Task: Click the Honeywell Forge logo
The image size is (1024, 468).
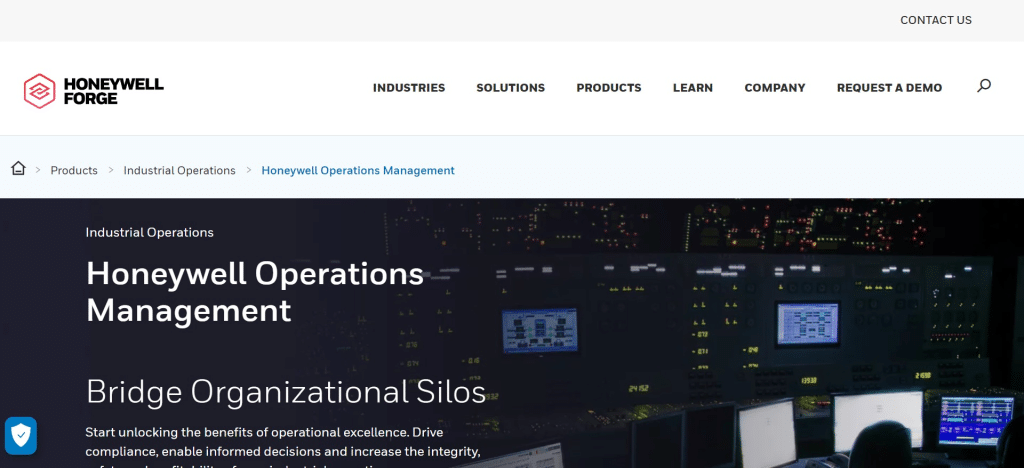Action: pos(93,91)
